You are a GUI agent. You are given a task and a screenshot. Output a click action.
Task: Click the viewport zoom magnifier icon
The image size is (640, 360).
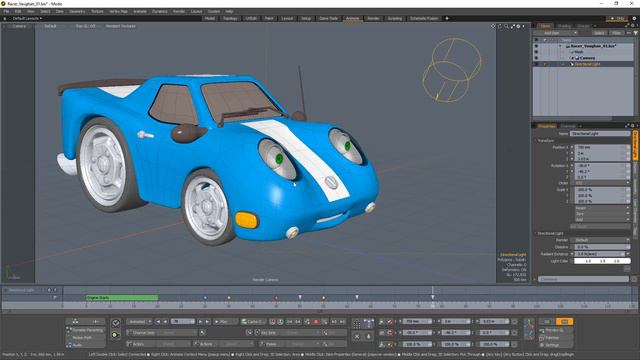(x=507, y=26)
